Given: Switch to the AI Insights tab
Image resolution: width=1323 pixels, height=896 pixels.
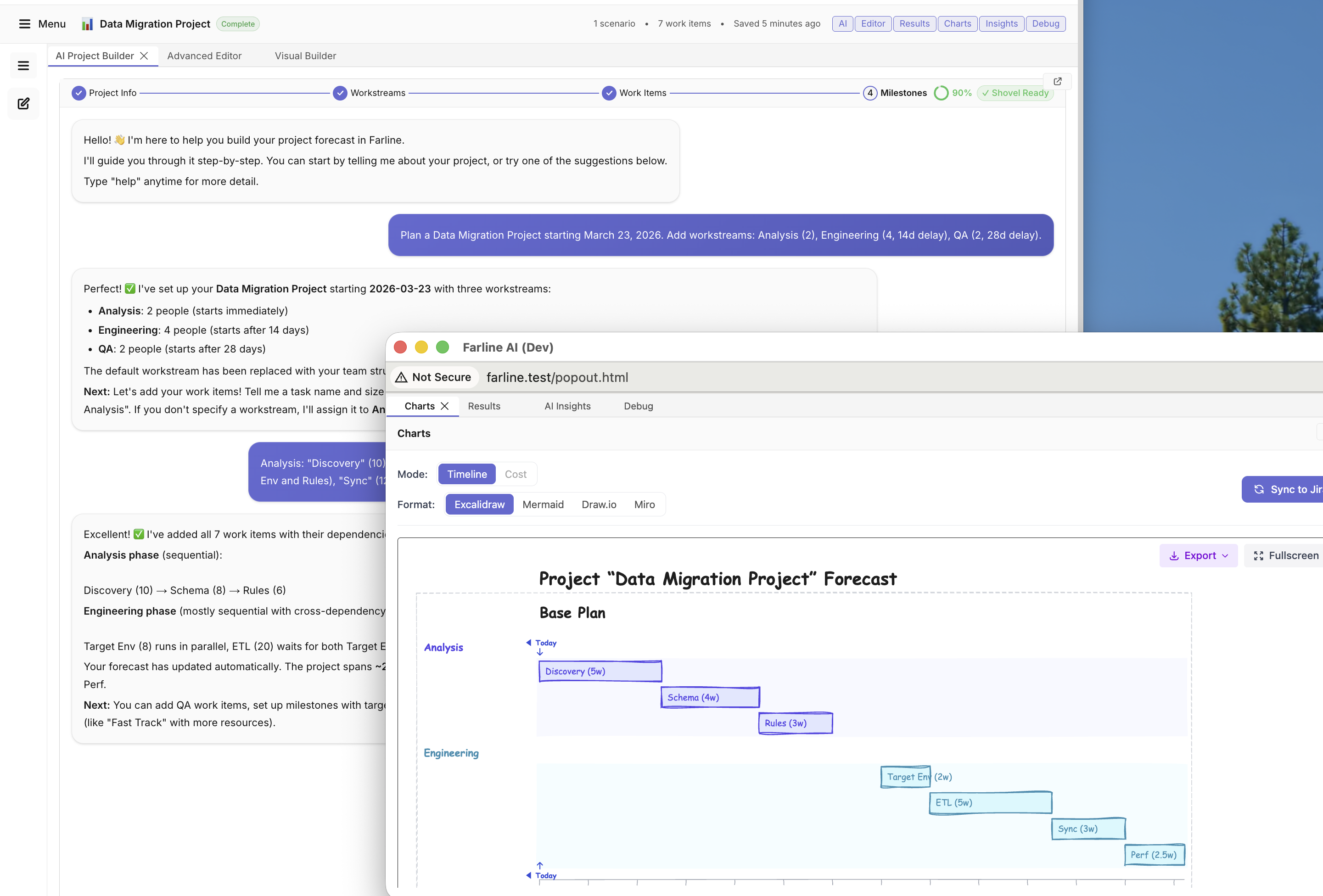Looking at the screenshot, I should 567,406.
